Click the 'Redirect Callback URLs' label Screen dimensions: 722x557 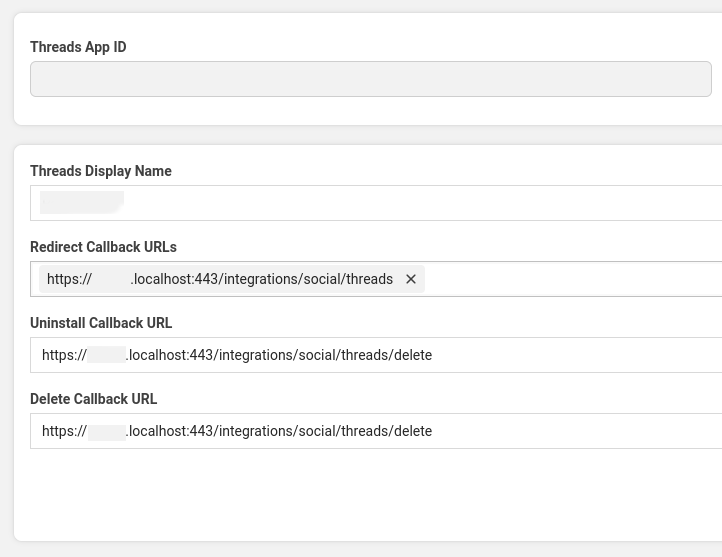pos(104,247)
